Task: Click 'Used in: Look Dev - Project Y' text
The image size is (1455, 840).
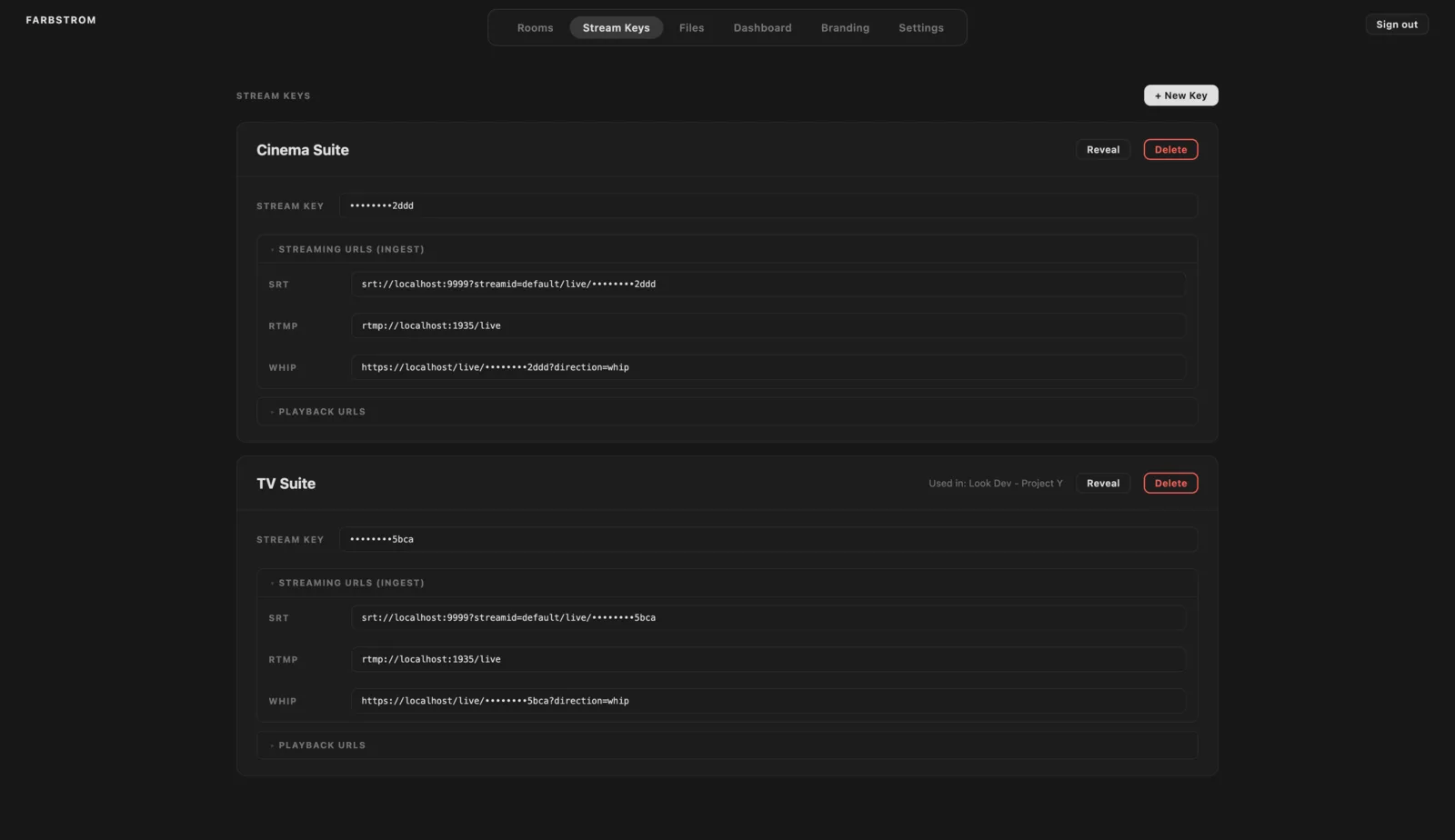Action: tap(995, 484)
